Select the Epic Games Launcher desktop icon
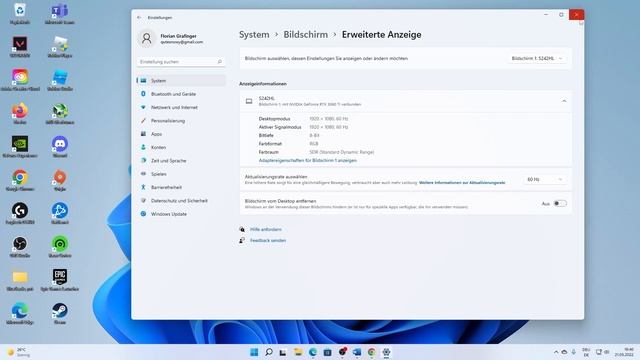The width and height of the screenshot is (640, 360). 60,280
